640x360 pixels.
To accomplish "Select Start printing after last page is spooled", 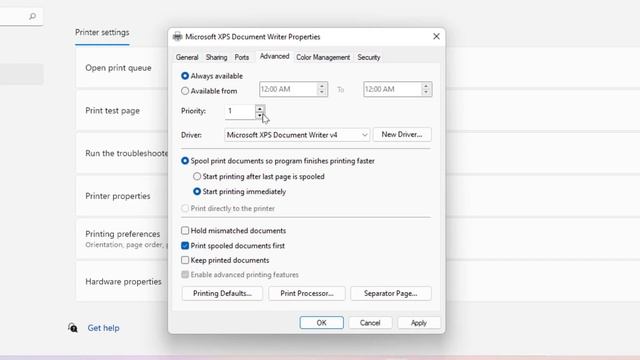I will click(197, 176).
